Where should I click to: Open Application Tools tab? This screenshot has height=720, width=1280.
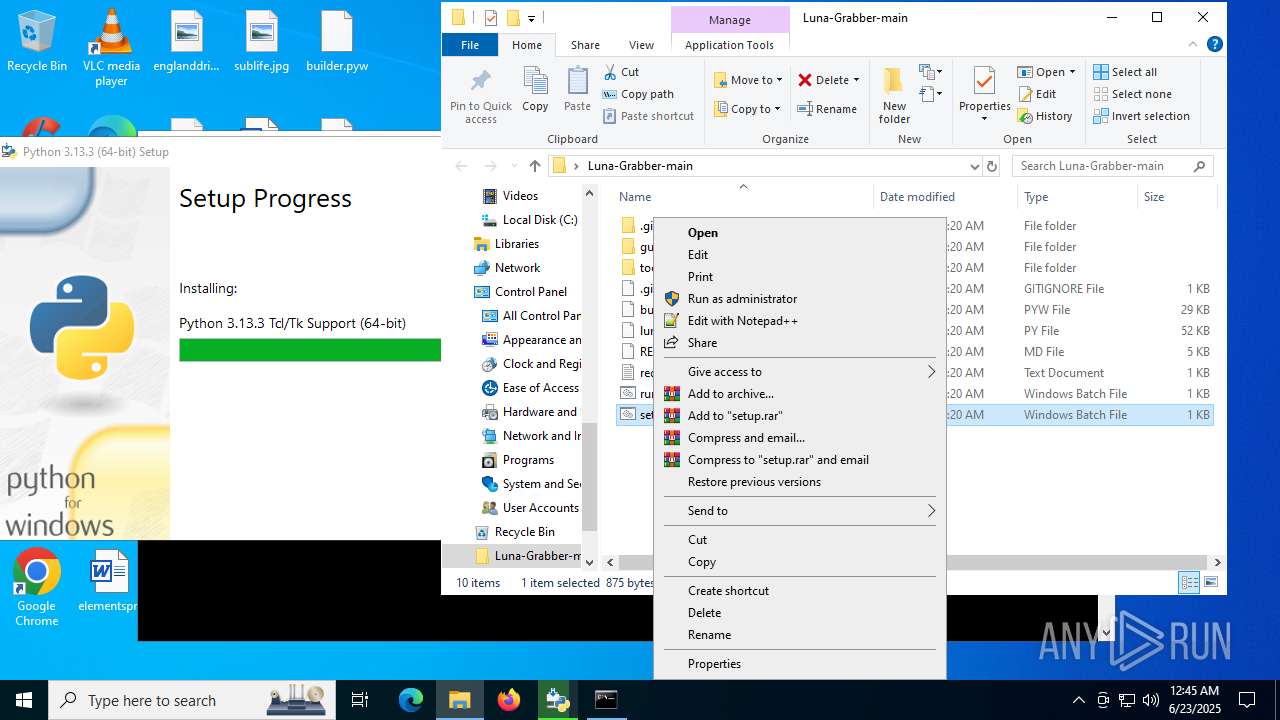click(729, 45)
